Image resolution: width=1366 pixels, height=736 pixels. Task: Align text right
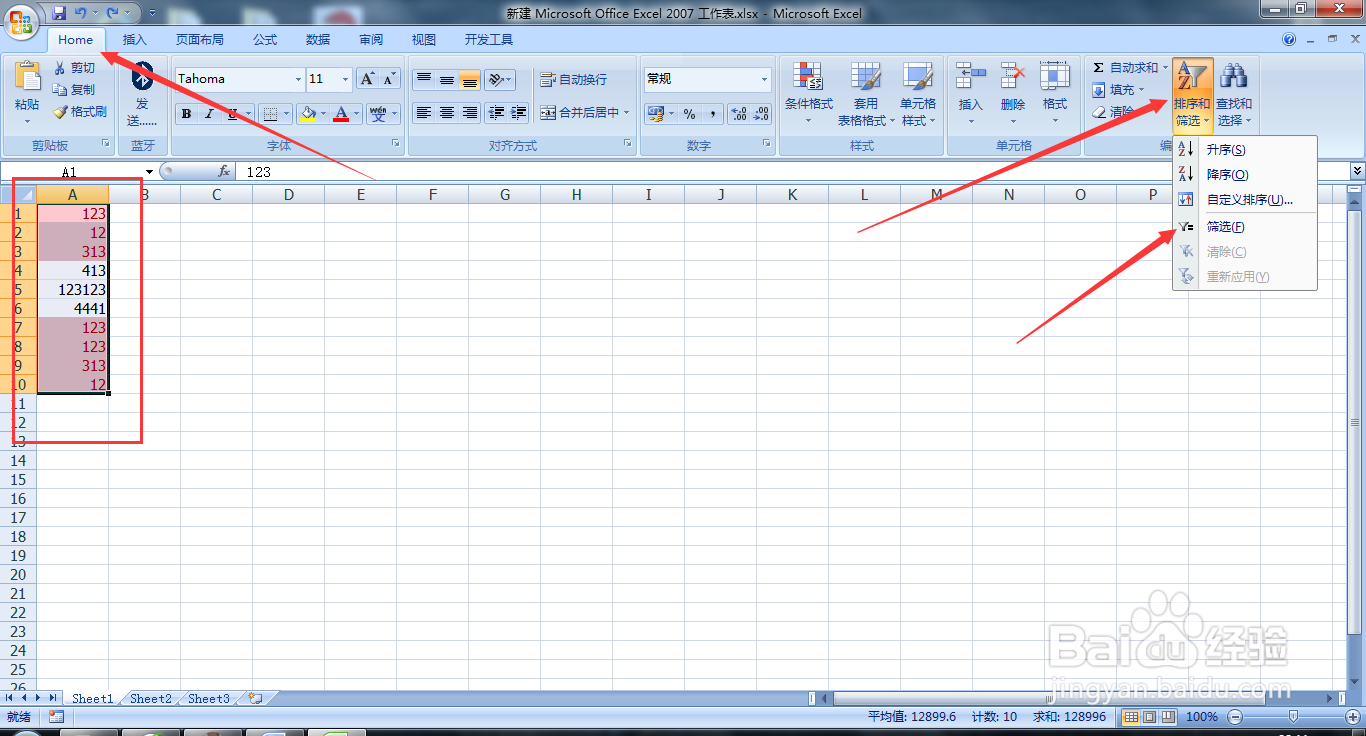coord(470,113)
